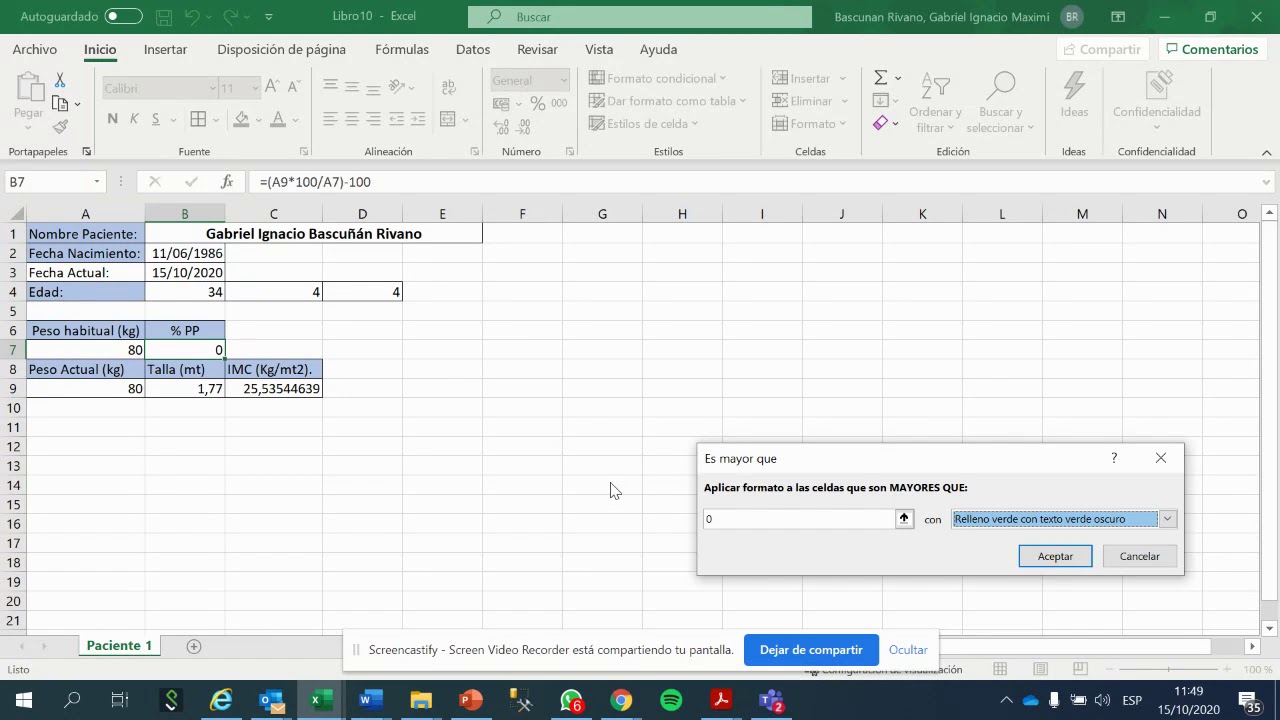Open the Name Box dropdown arrow
The width and height of the screenshot is (1280, 720).
(97, 182)
